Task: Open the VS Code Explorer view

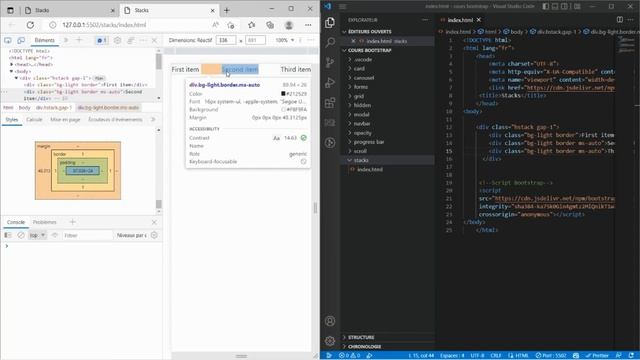Action: 330,22
